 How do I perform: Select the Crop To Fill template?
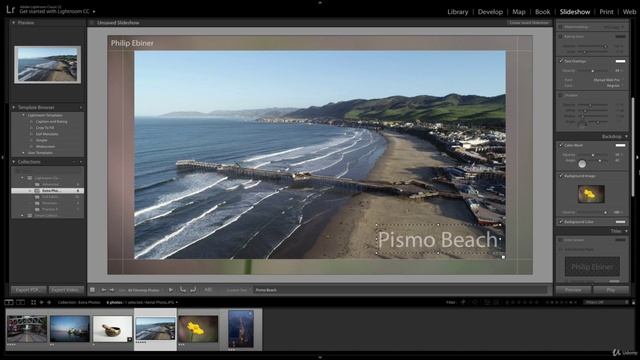(x=45, y=128)
